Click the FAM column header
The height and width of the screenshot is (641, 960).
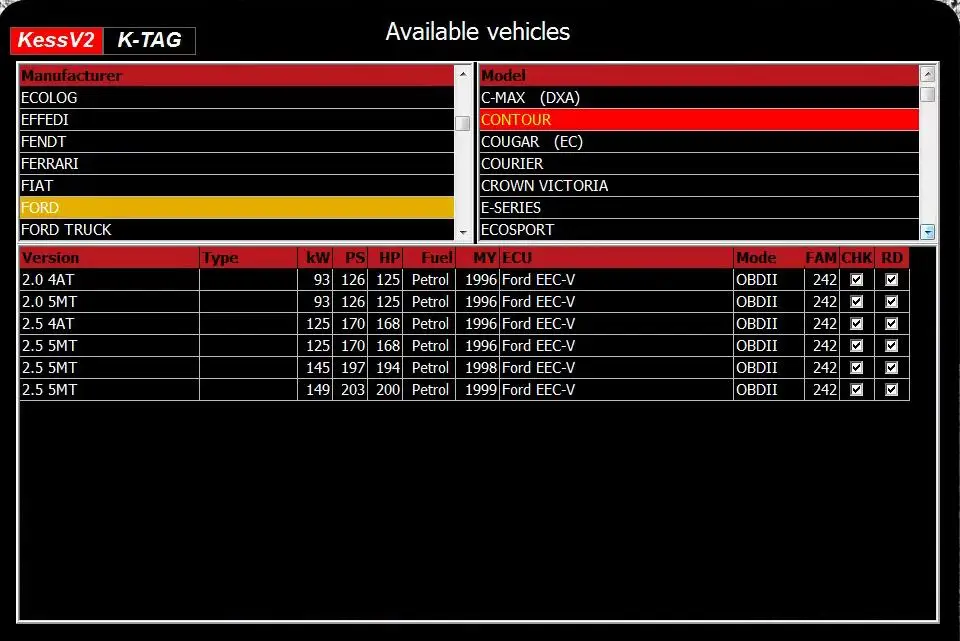pos(822,258)
